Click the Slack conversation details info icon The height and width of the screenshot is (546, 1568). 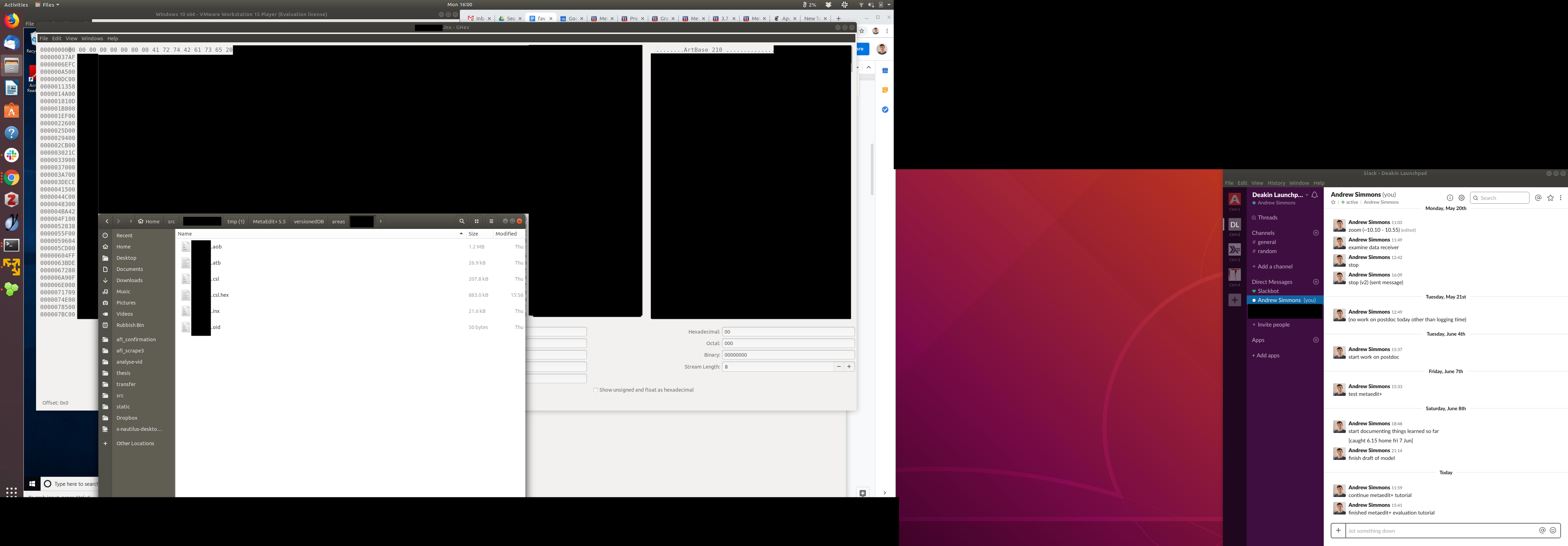(1450, 198)
